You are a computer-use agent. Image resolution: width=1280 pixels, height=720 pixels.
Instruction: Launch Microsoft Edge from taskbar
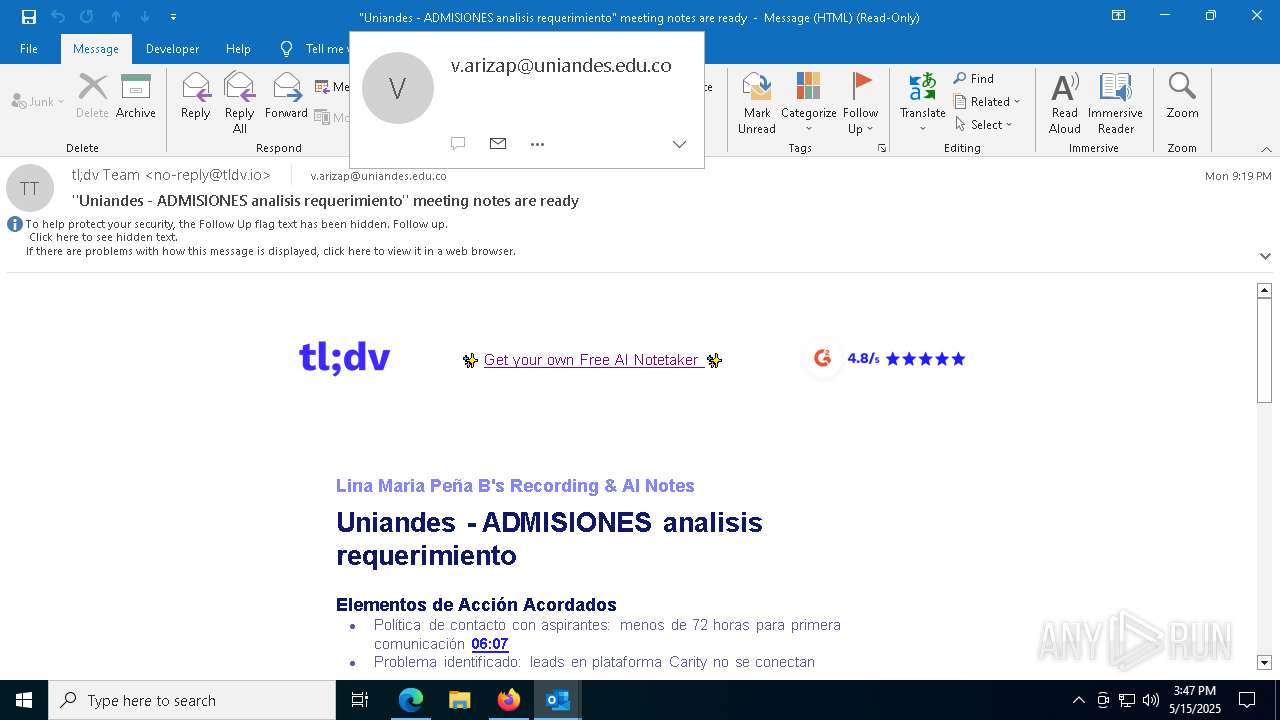pyautogui.click(x=411, y=700)
